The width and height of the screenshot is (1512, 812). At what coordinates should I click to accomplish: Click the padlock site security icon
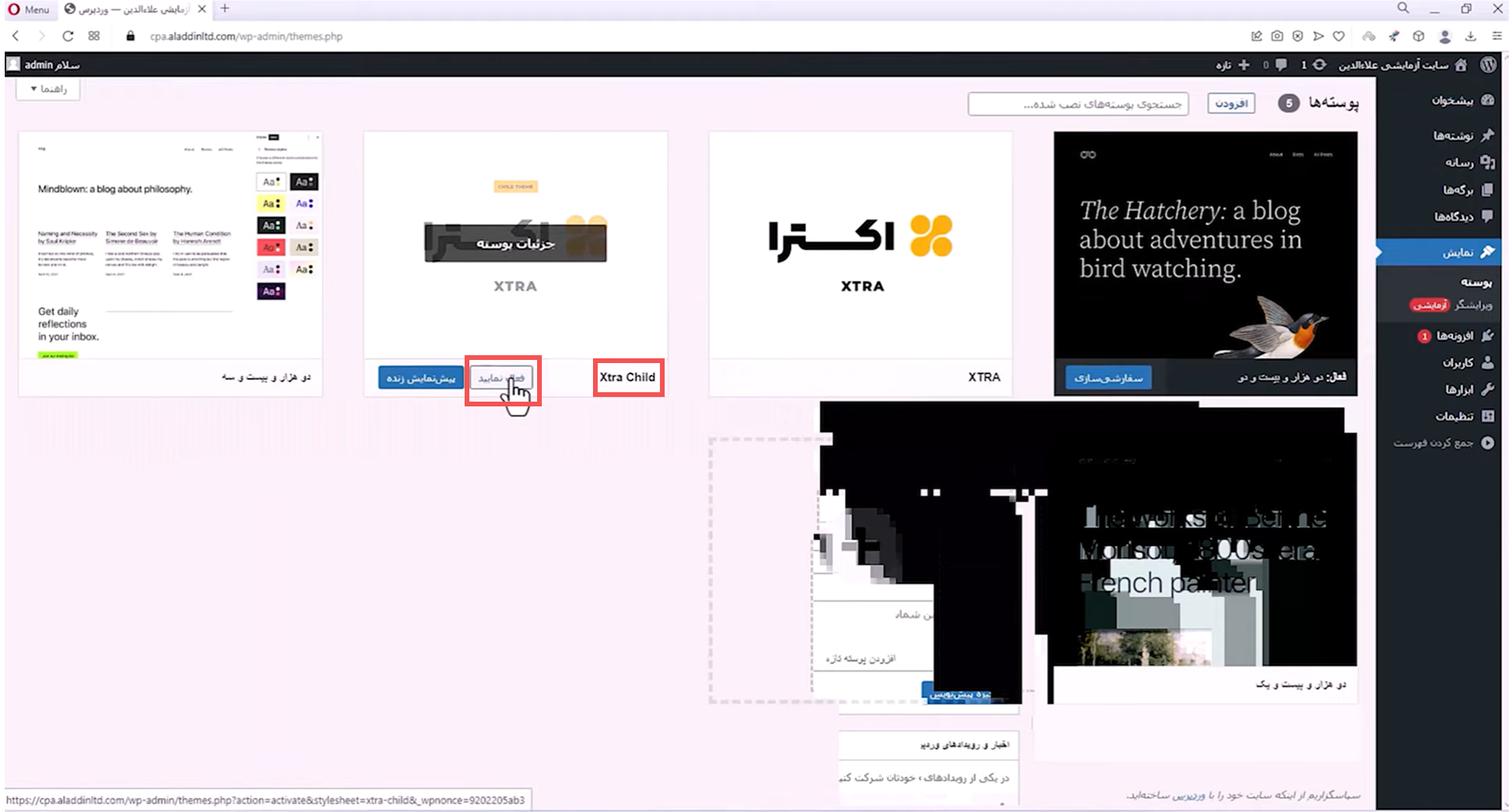pyautogui.click(x=131, y=36)
